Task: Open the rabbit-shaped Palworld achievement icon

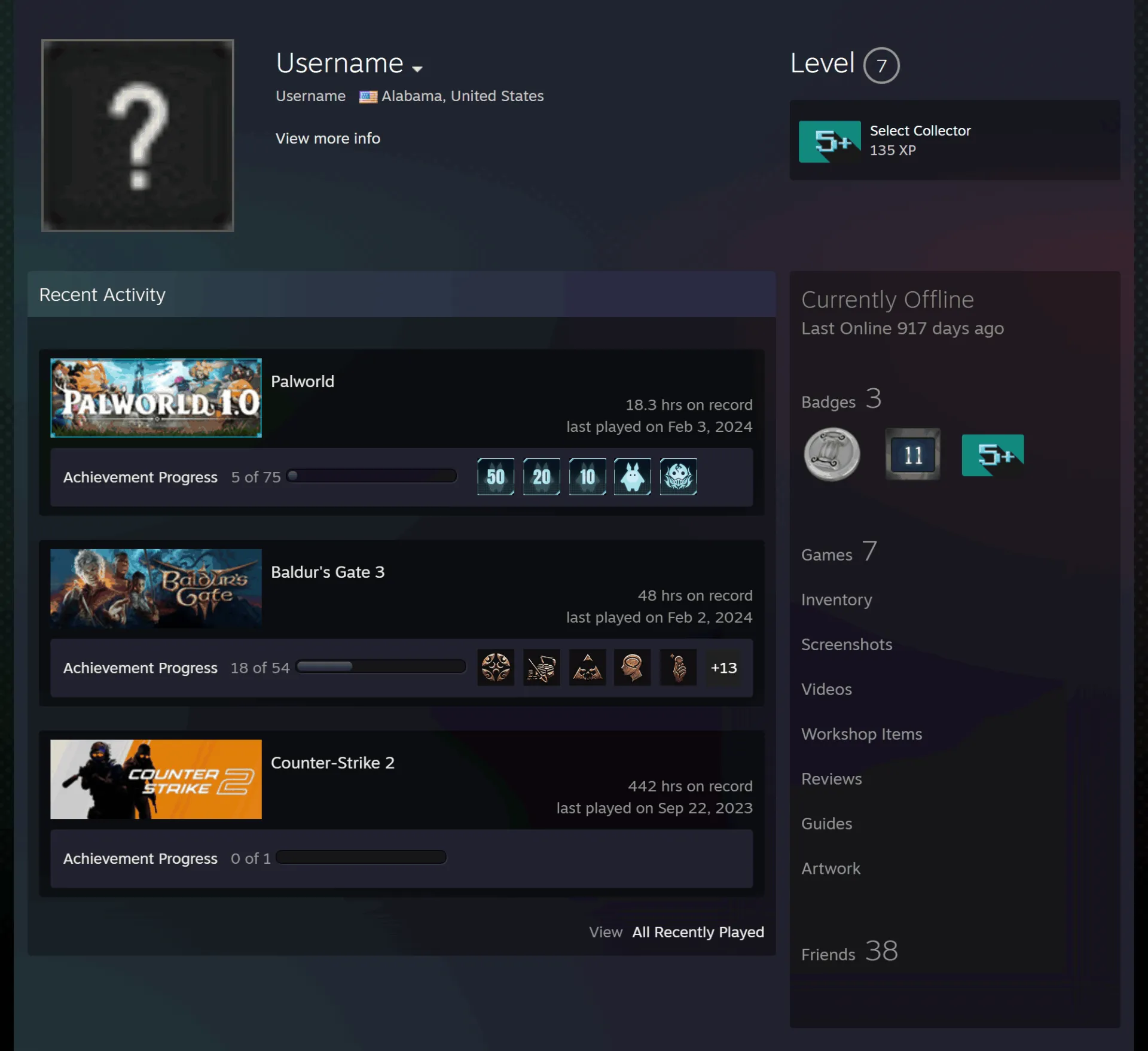Action: point(633,477)
